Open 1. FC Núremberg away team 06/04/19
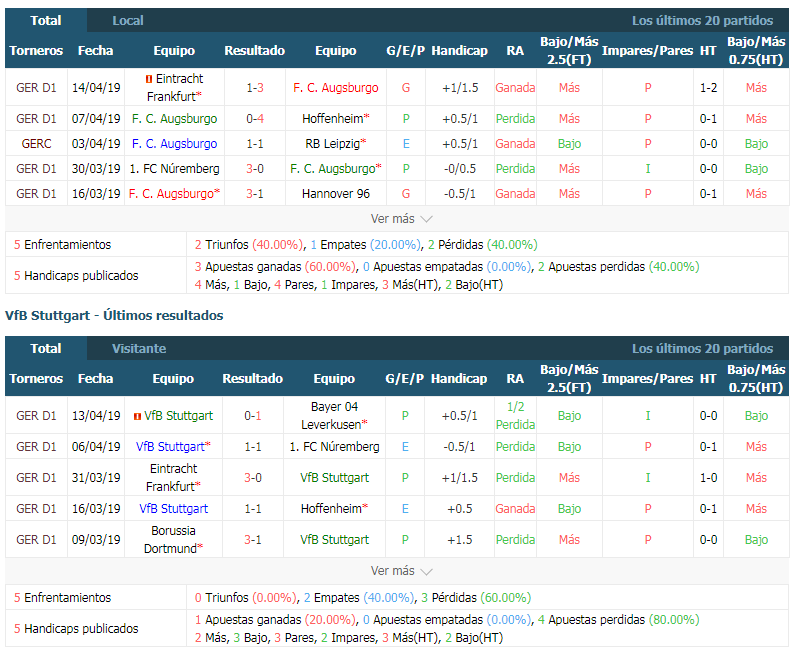The height and width of the screenshot is (648, 791). click(x=334, y=447)
